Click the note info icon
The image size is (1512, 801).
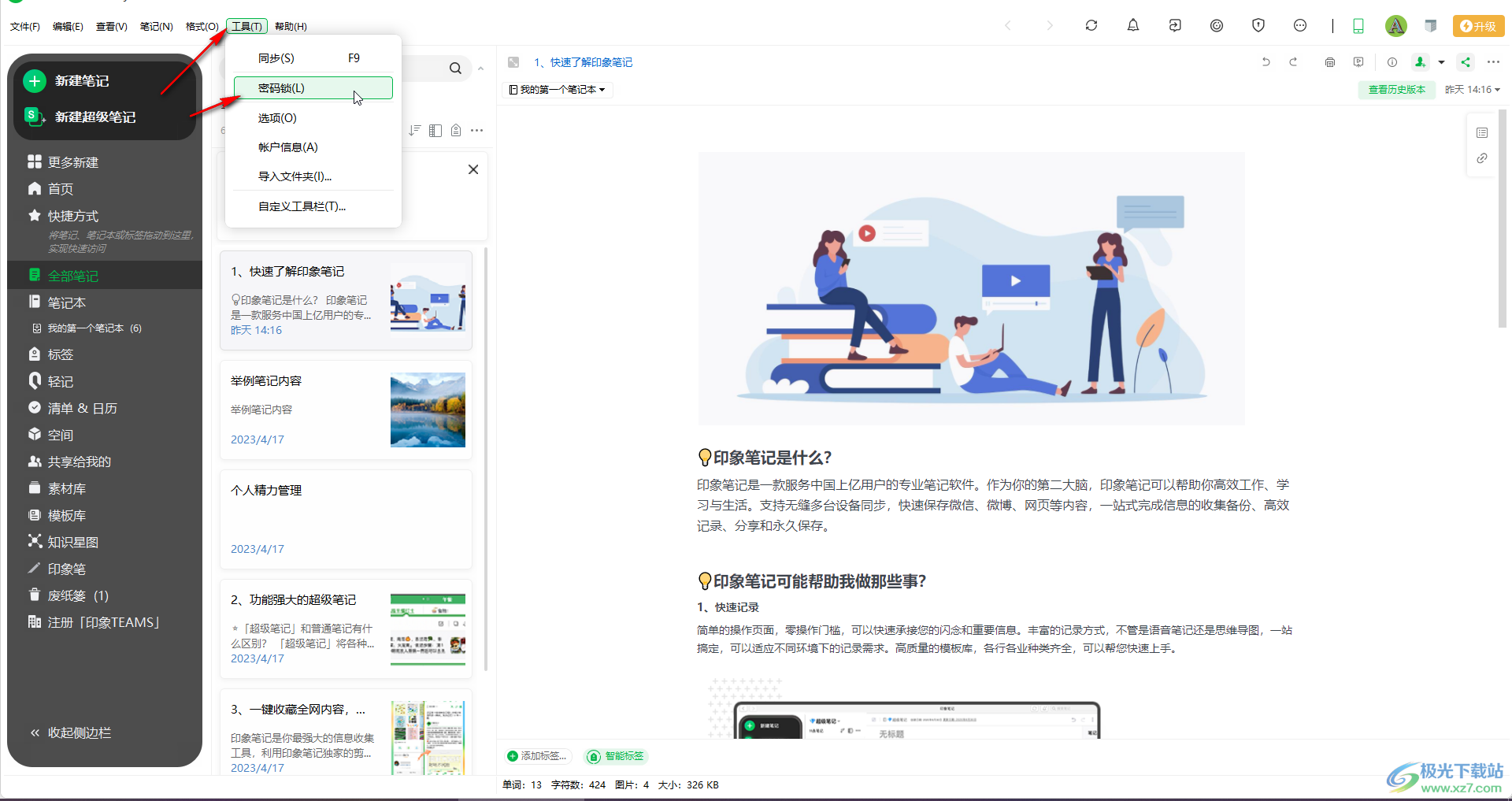1392,62
